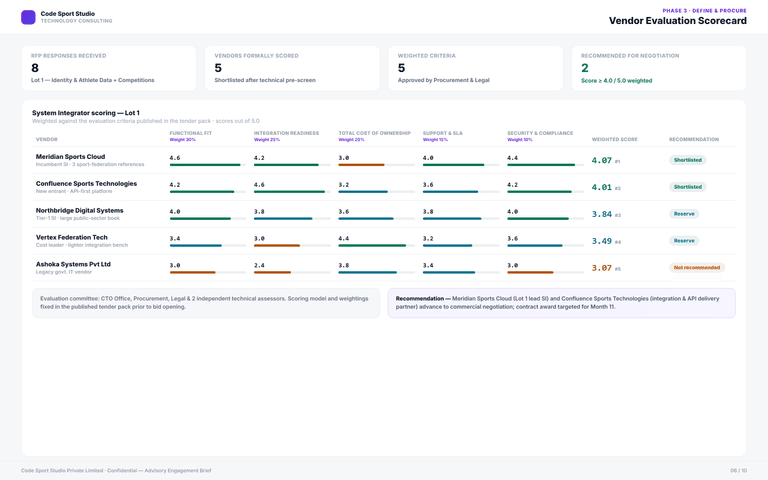Click Confluence's Integration Readiness bar
The image size is (768, 480).
292,192
